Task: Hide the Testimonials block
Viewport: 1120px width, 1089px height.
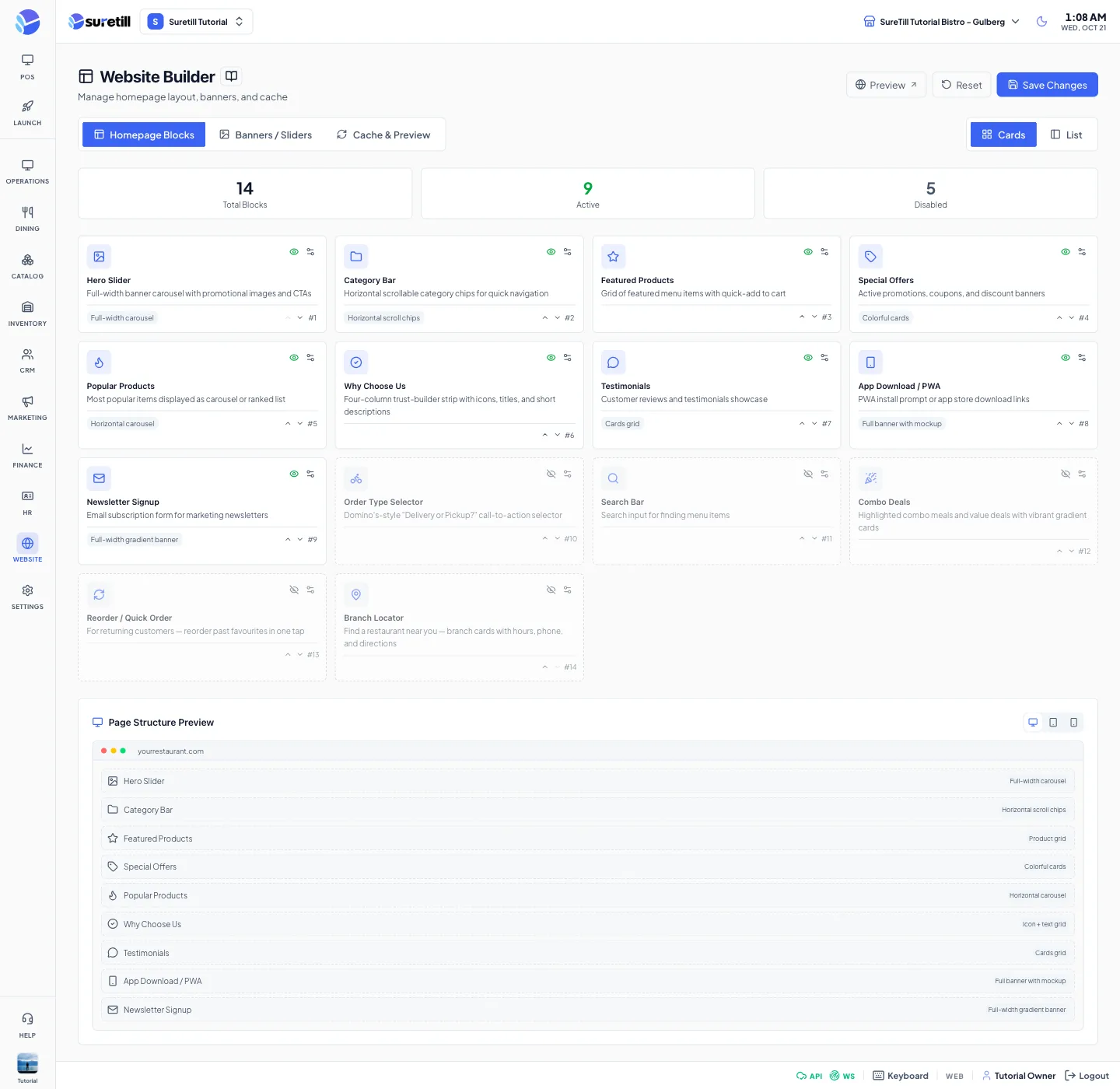Action: tap(808, 358)
